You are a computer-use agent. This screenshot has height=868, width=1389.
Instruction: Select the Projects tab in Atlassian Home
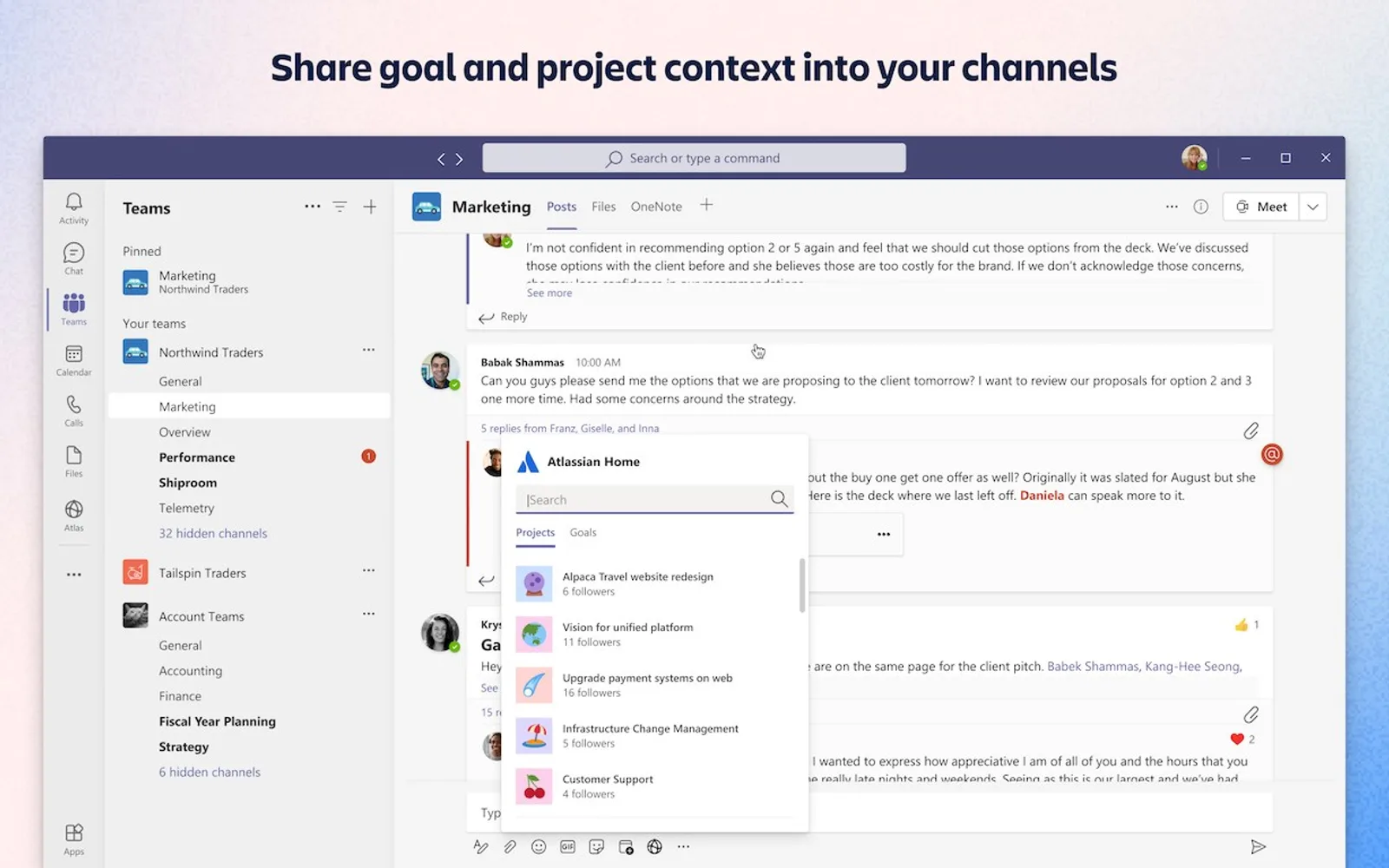pos(536,533)
